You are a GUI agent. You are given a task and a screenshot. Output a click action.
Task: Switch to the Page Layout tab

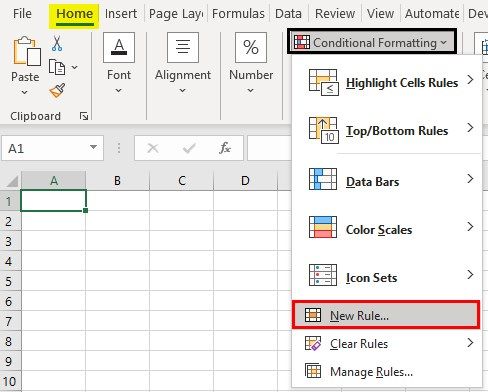click(176, 14)
